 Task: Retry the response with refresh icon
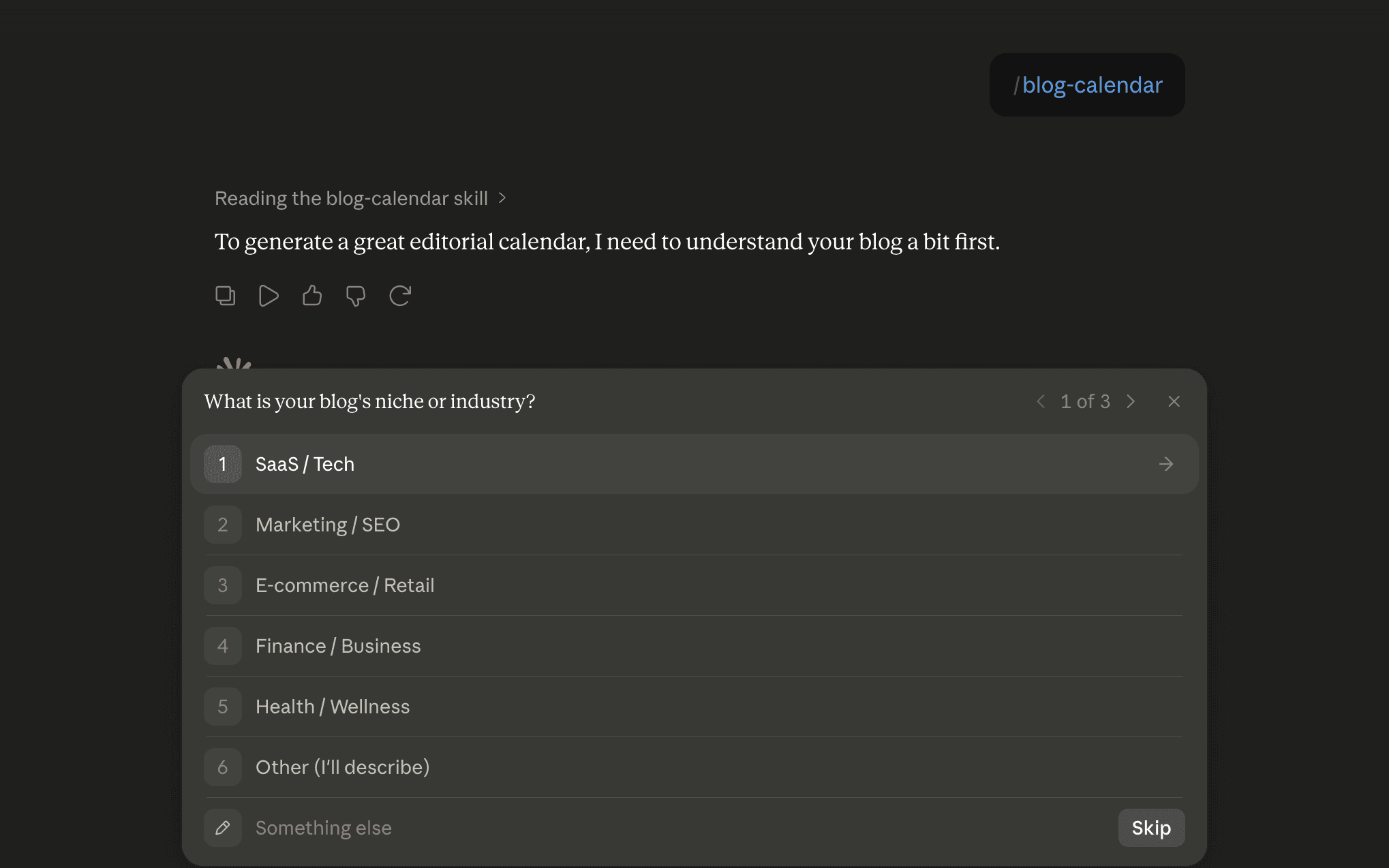pyautogui.click(x=400, y=296)
